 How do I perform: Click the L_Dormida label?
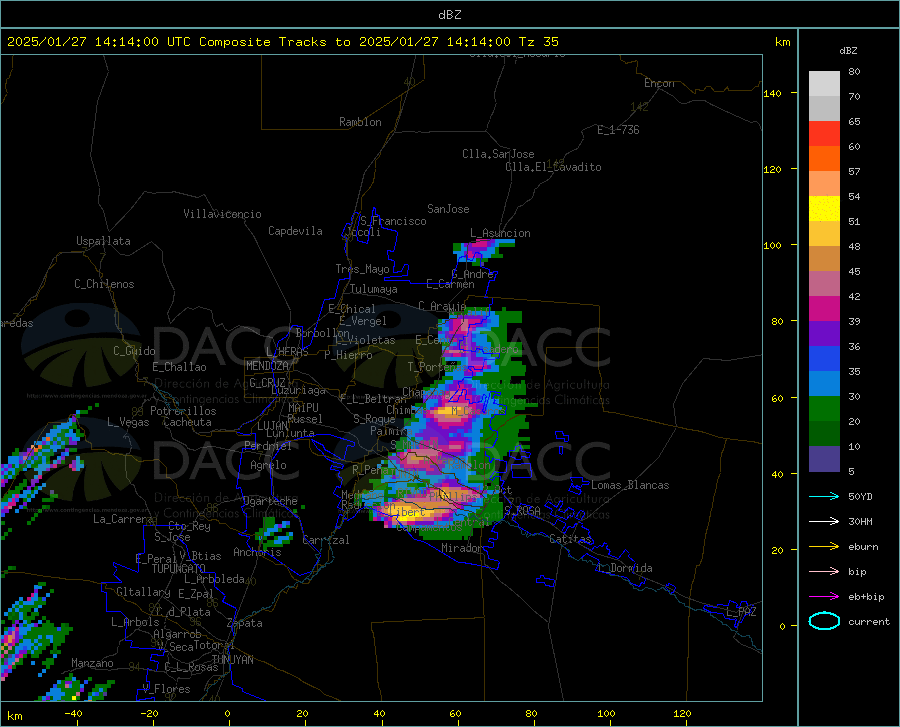624,568
